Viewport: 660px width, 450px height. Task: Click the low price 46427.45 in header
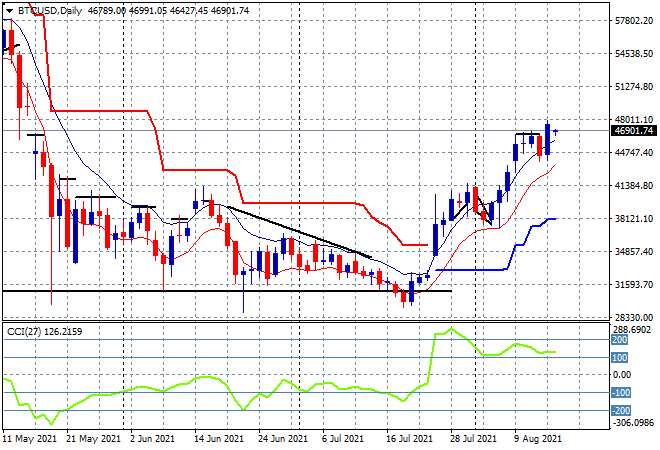[x=189, y=11]
